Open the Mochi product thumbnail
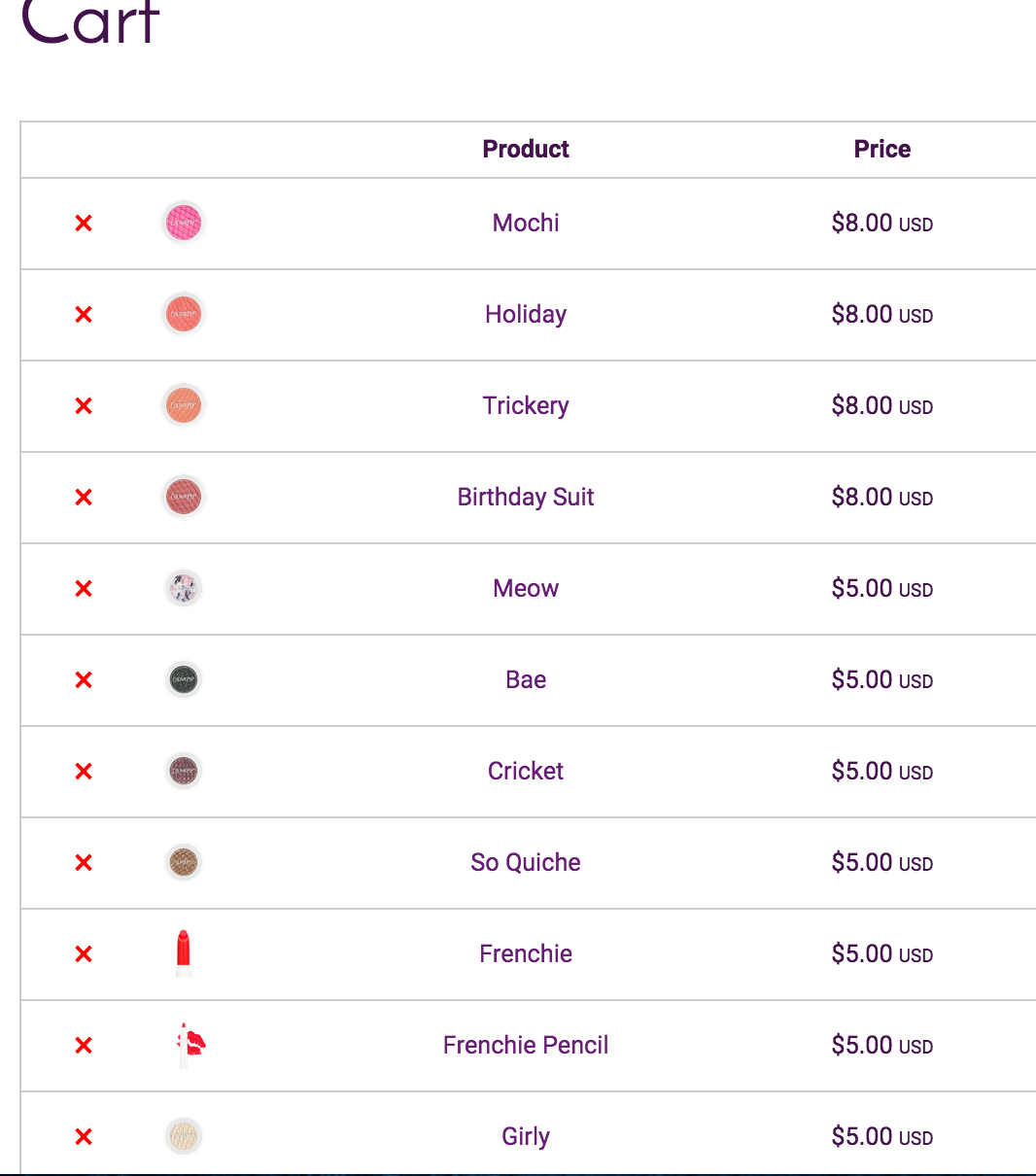 click(x=183, y=223)
